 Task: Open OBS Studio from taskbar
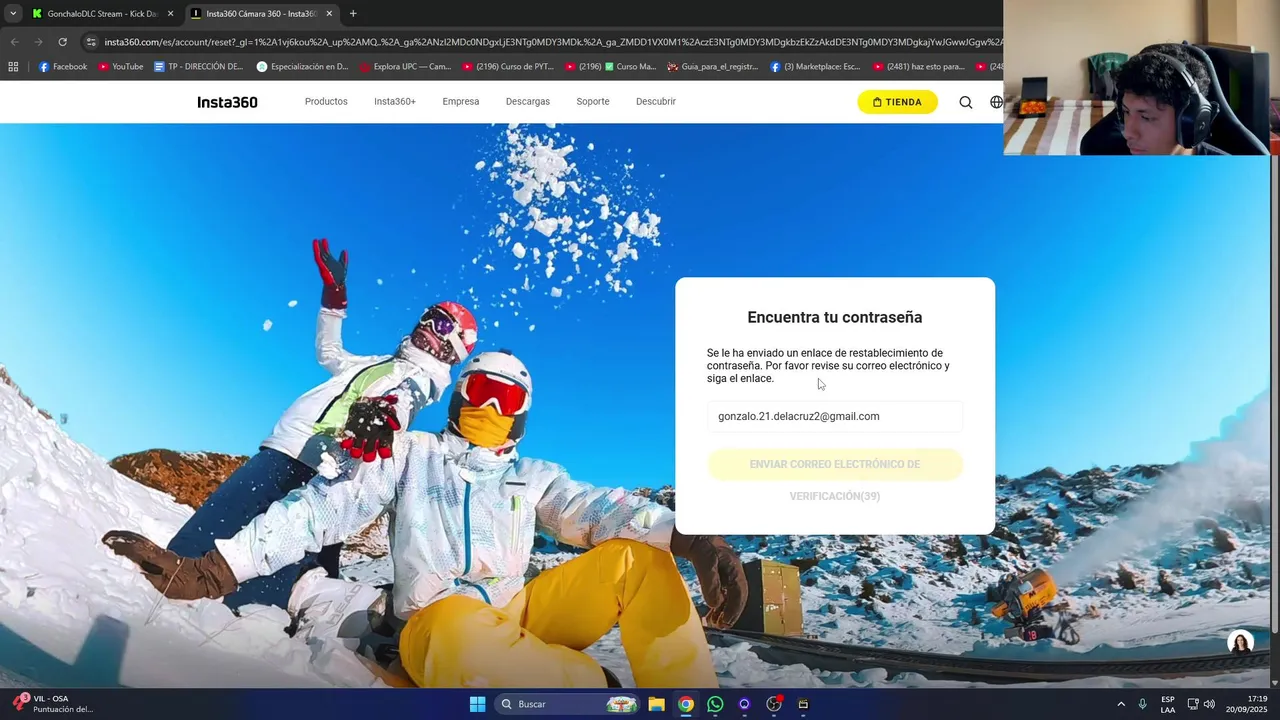coord(774,704)
